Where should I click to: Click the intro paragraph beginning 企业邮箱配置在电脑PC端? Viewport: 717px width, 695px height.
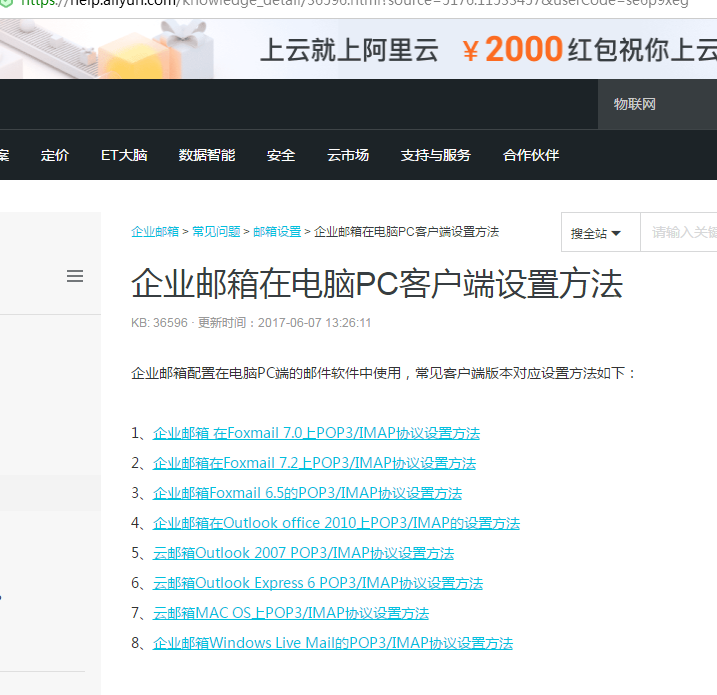click(383, 373)
